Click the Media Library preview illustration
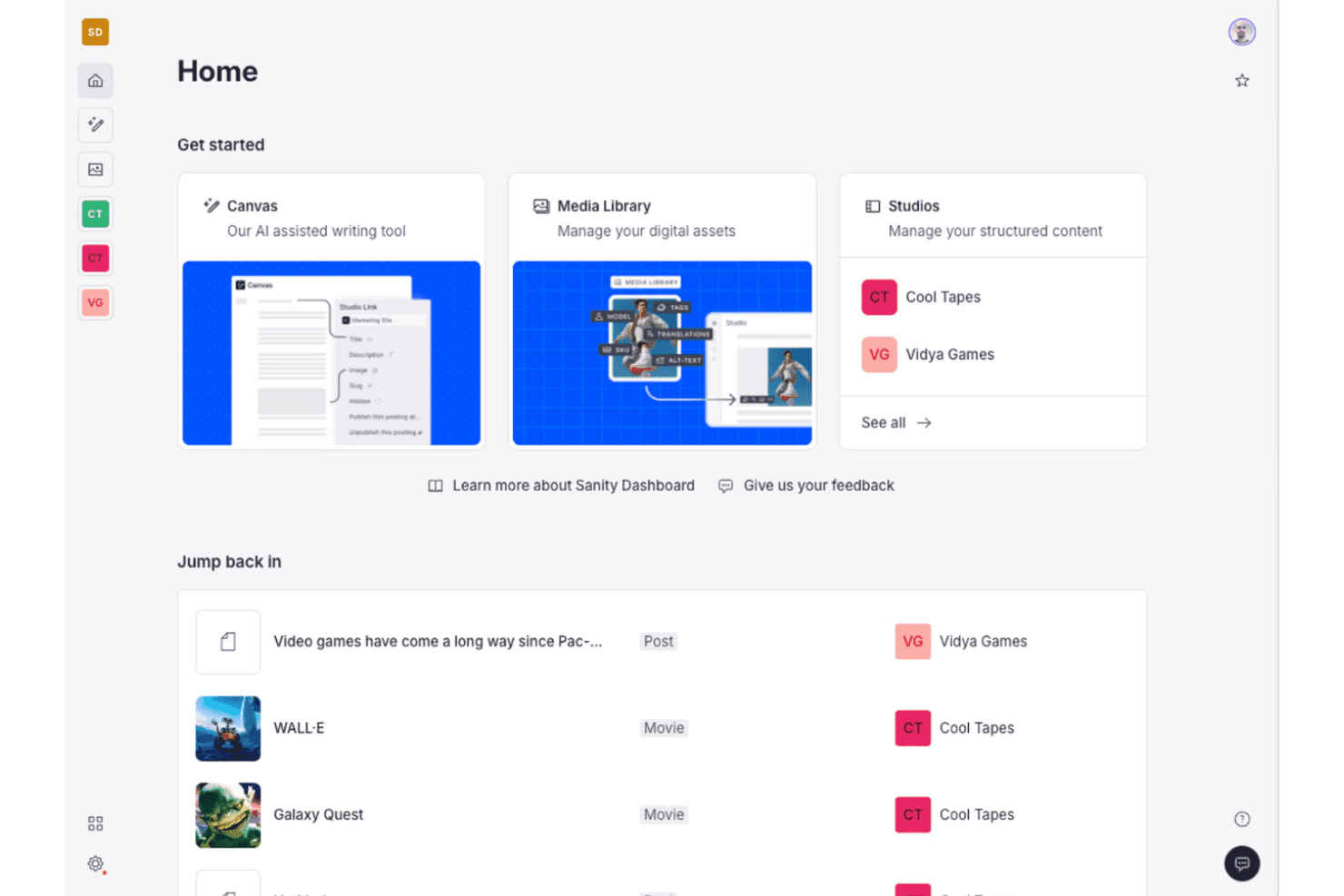 click(662, 353)
